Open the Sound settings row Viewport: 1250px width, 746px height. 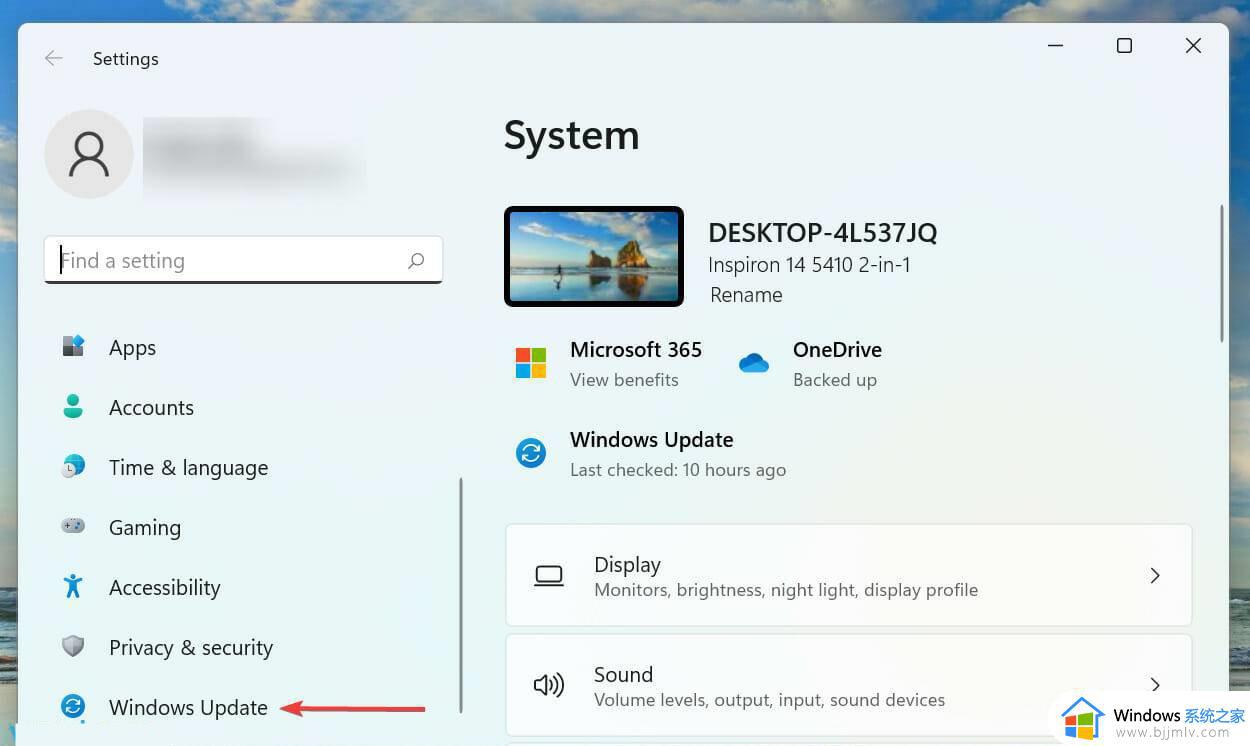[x=849, y=685]
